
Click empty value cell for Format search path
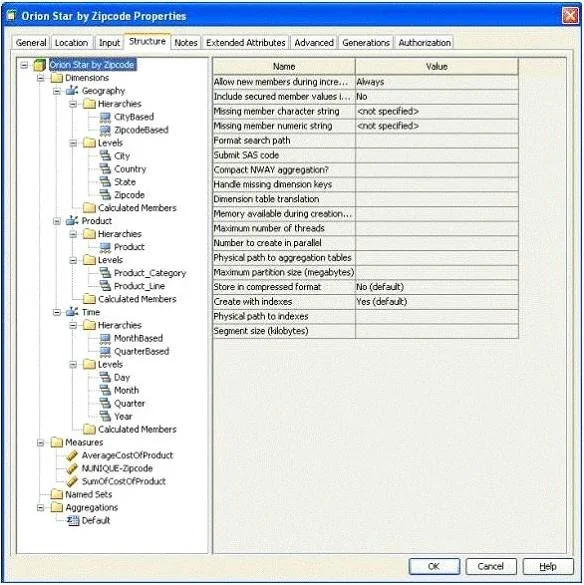[x=437, y=141]
